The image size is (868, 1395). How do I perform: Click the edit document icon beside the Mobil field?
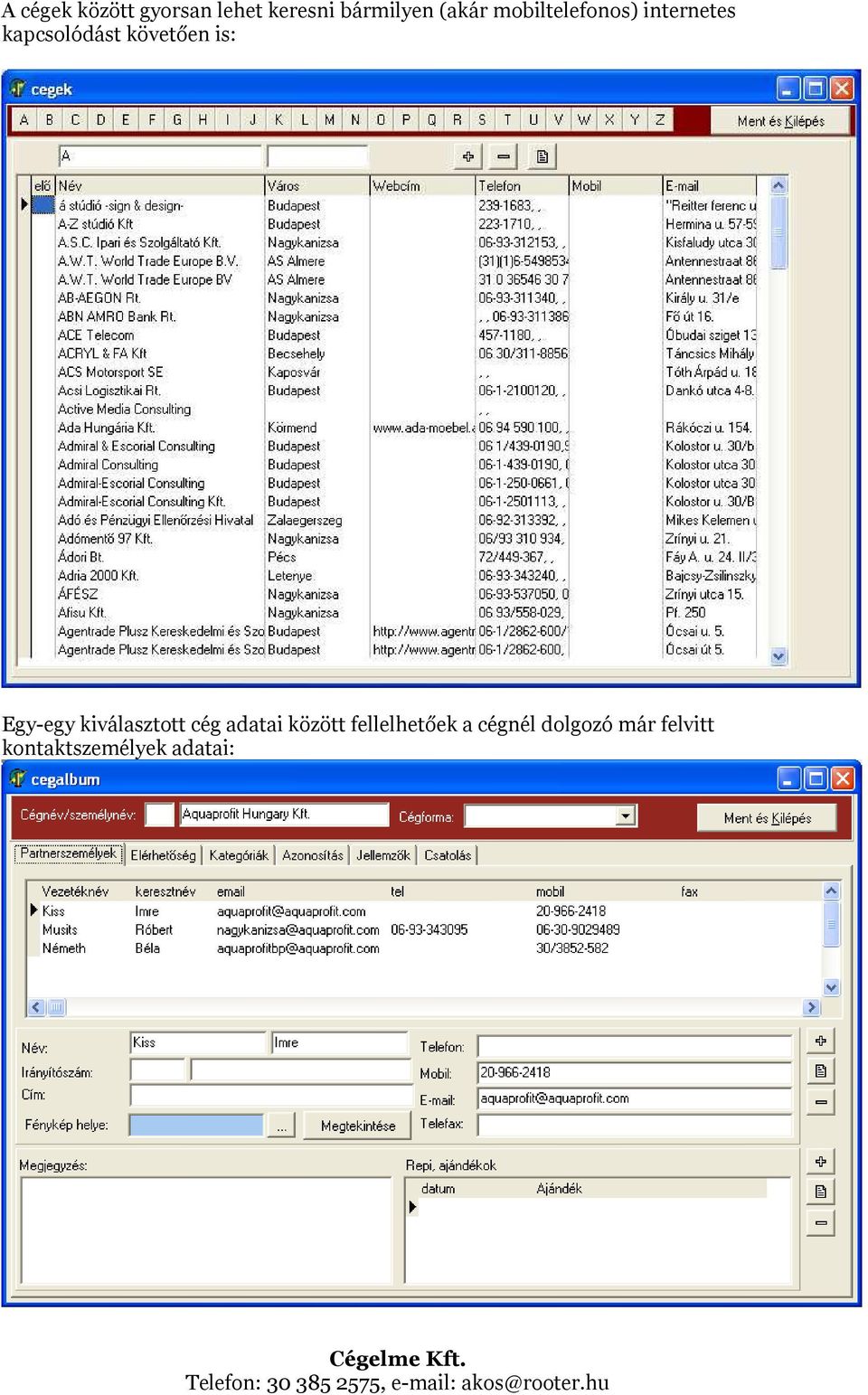coord(820,1071)
